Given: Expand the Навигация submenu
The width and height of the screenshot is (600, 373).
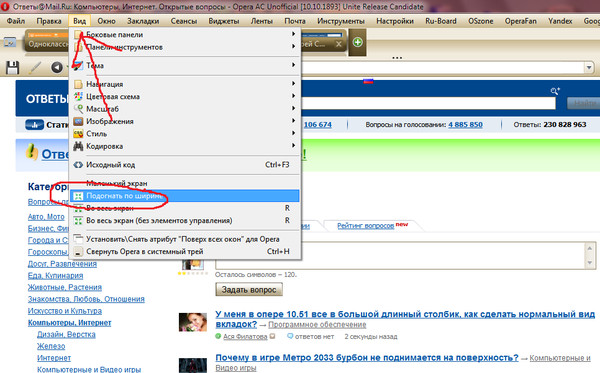Looking at the screenshot, I should pyautogui.click(x=293, y=83).
